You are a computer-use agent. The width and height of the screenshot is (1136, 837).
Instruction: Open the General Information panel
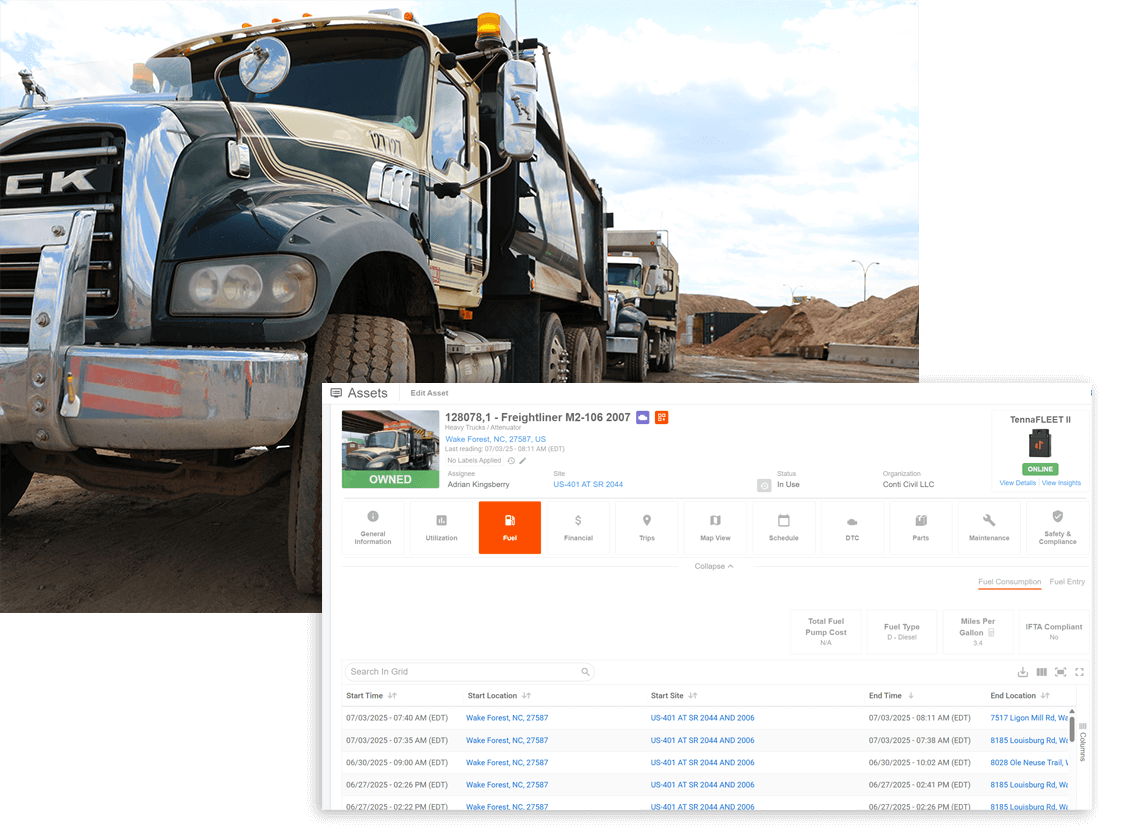coord(373,527)
